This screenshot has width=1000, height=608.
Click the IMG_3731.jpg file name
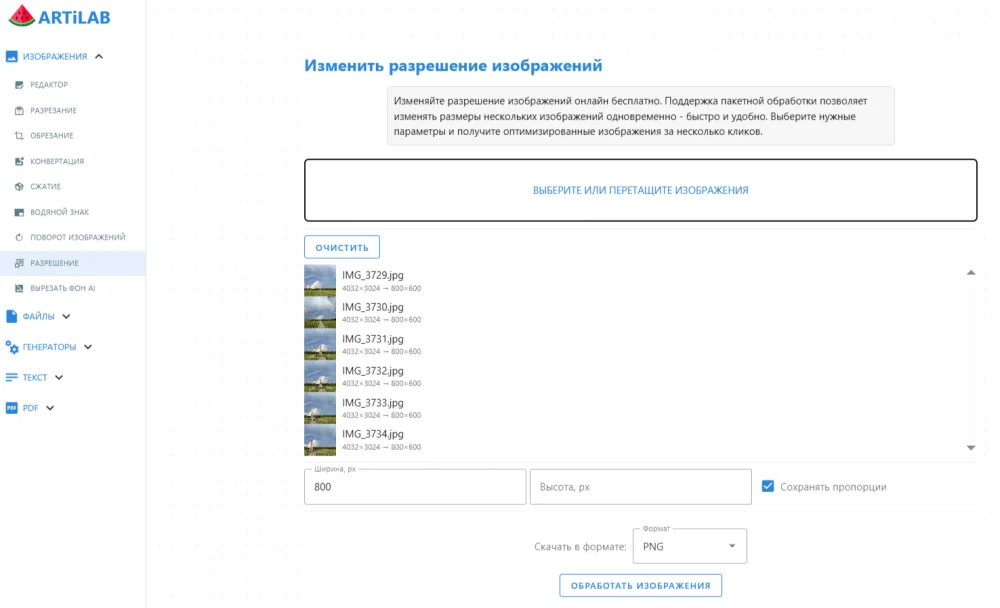tap(372, 339)
